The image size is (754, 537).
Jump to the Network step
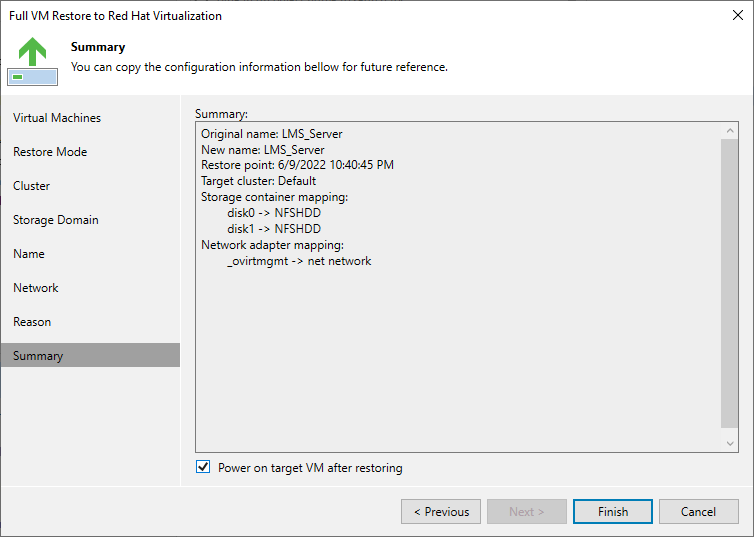click(36, 288)
